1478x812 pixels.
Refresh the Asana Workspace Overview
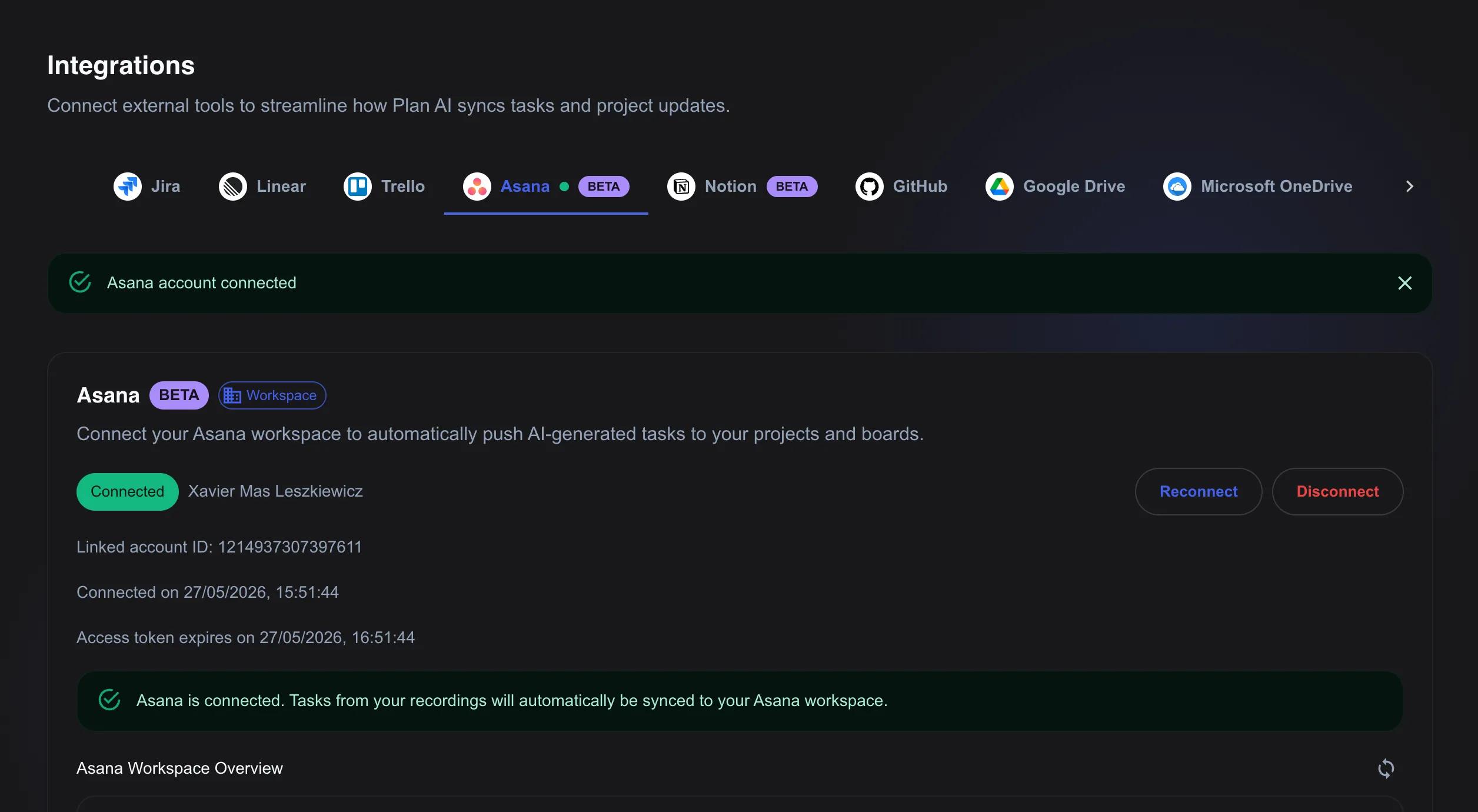coord(1386,768)
